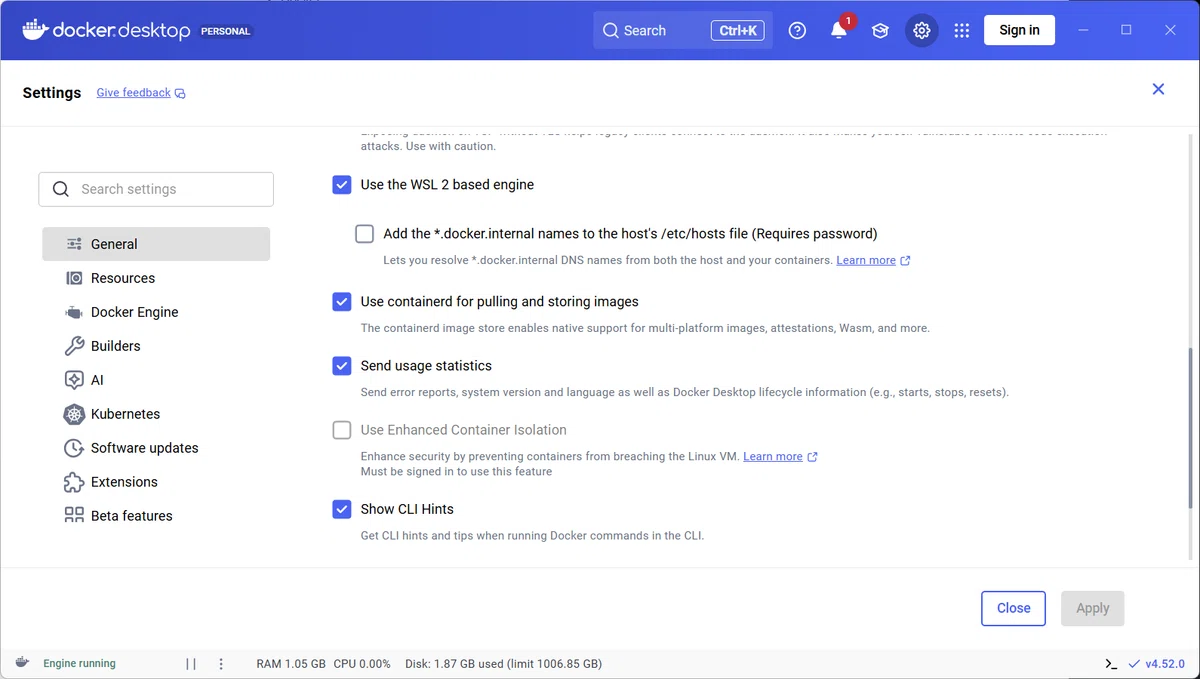Click the General sliders icon in sidebar
The height and width of the screenshot is (679, 1200).
(x=74, y=244)
